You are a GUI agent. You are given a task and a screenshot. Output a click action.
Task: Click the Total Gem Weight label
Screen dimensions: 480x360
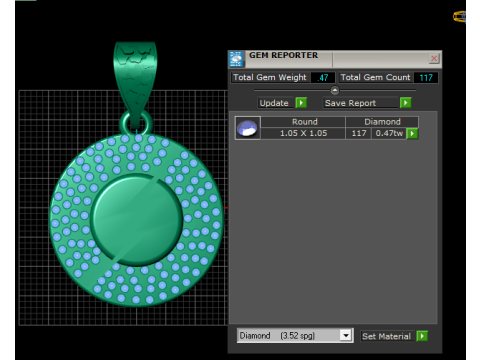click(269, 77)
